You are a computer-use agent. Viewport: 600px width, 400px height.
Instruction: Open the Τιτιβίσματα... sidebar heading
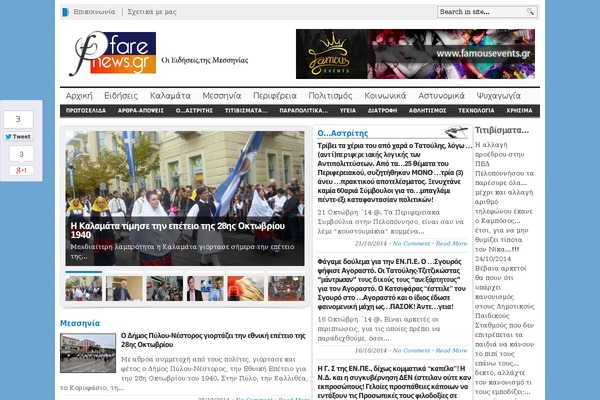(502, 130)
